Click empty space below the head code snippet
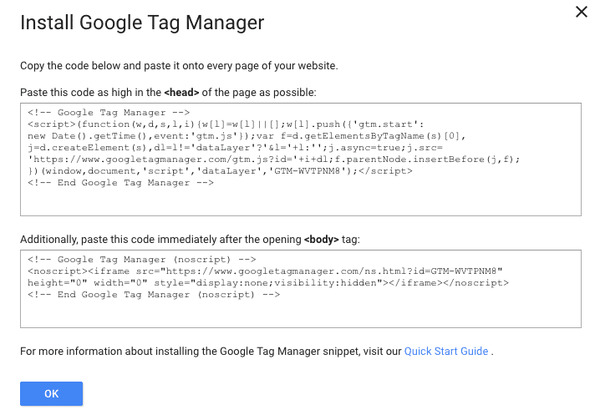Image resolution: width=600 pixels, height=420 pixels. tap(301, 202)
